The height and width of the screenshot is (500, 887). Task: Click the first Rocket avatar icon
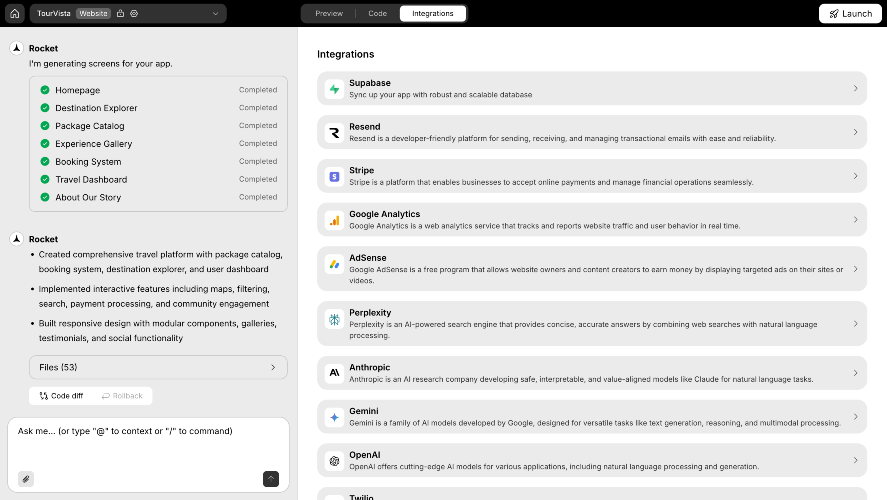[16, 48]
